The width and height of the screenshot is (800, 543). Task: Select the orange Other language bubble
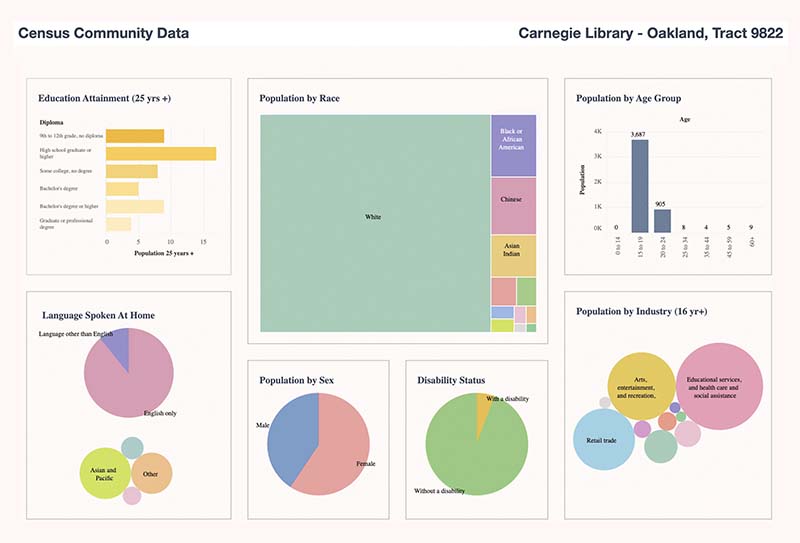(x=152, y=473)
